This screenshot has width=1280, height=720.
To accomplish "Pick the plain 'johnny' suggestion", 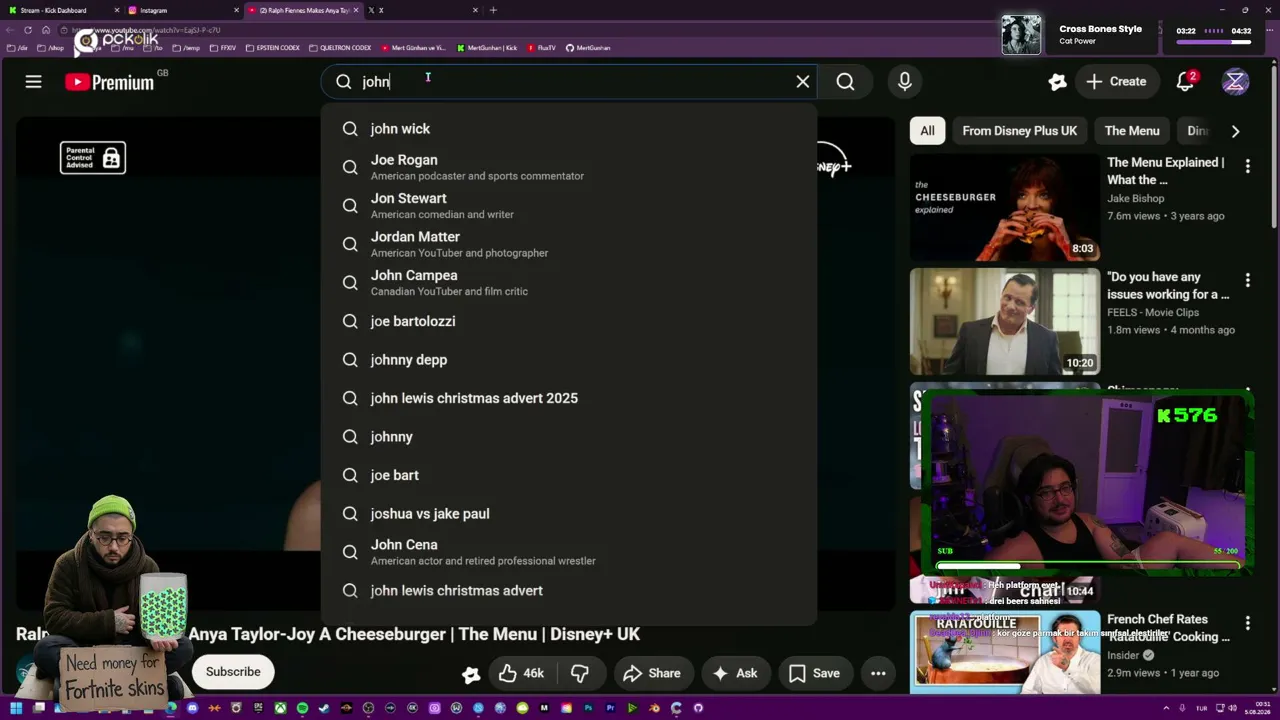I will pyautogui.click(x=568, y=437).
